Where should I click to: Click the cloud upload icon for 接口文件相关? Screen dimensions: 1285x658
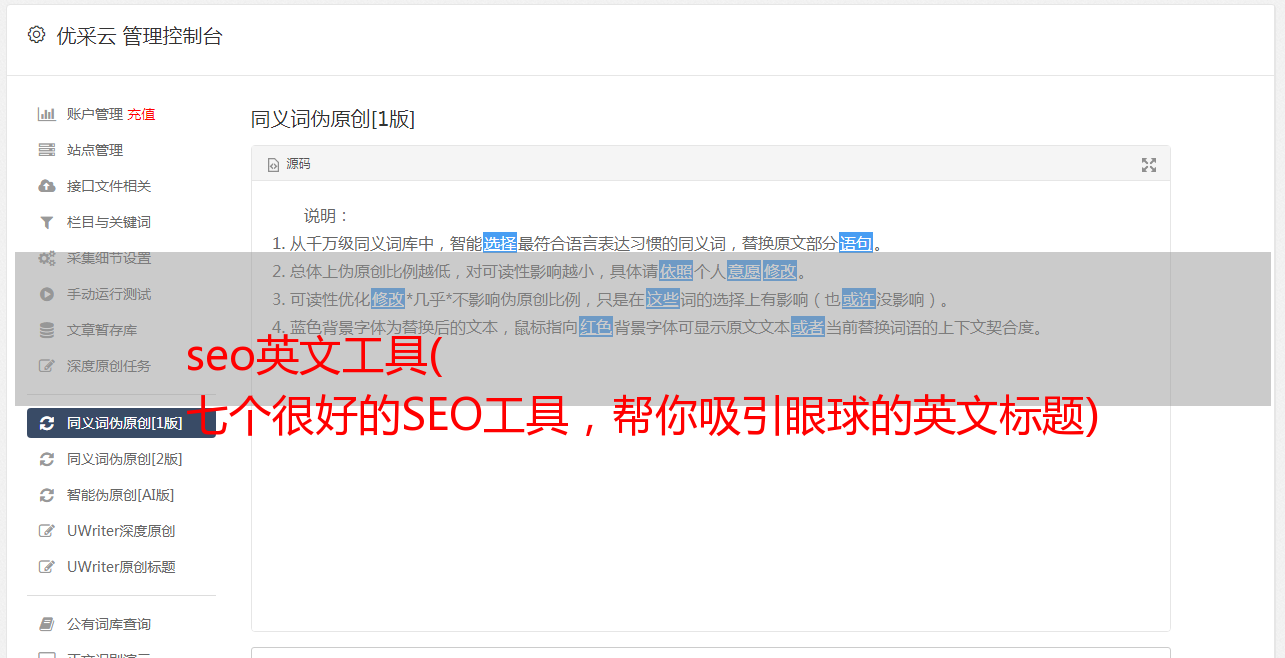coord(46,186)
